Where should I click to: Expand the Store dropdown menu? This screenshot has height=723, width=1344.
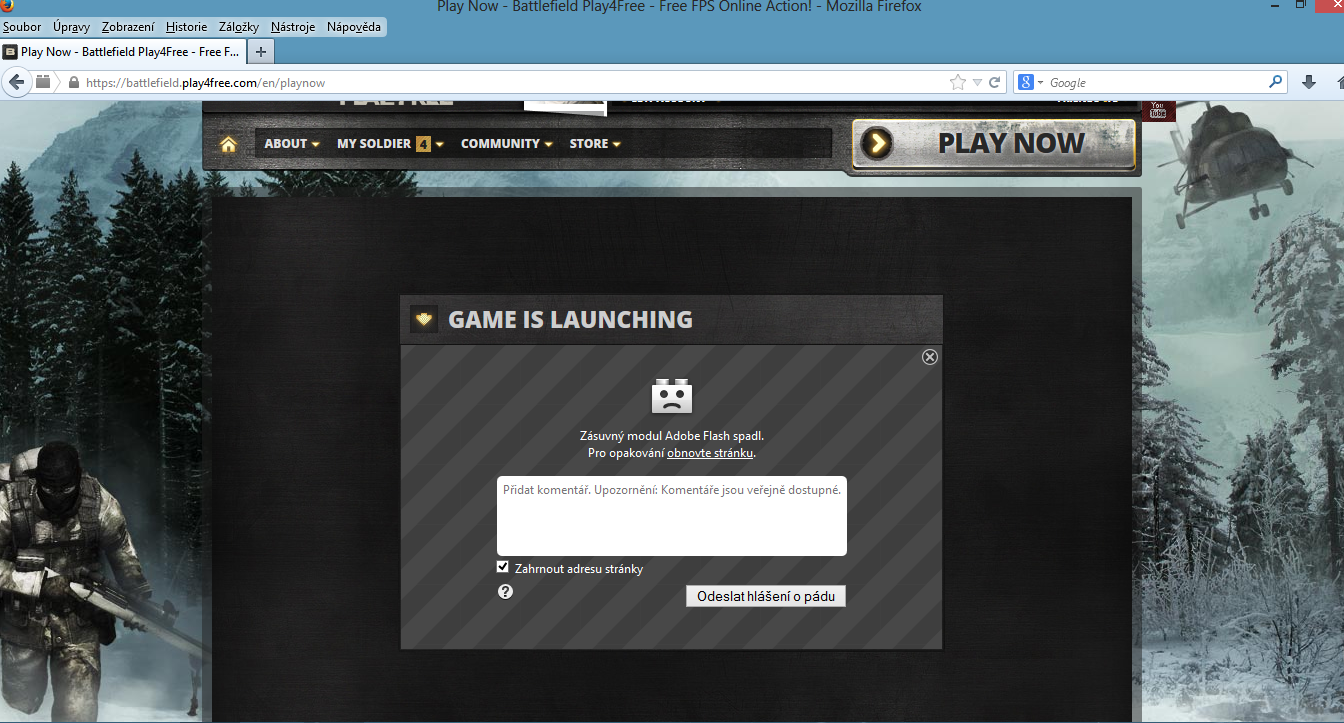pyautogui.click(x=595, y=144)
